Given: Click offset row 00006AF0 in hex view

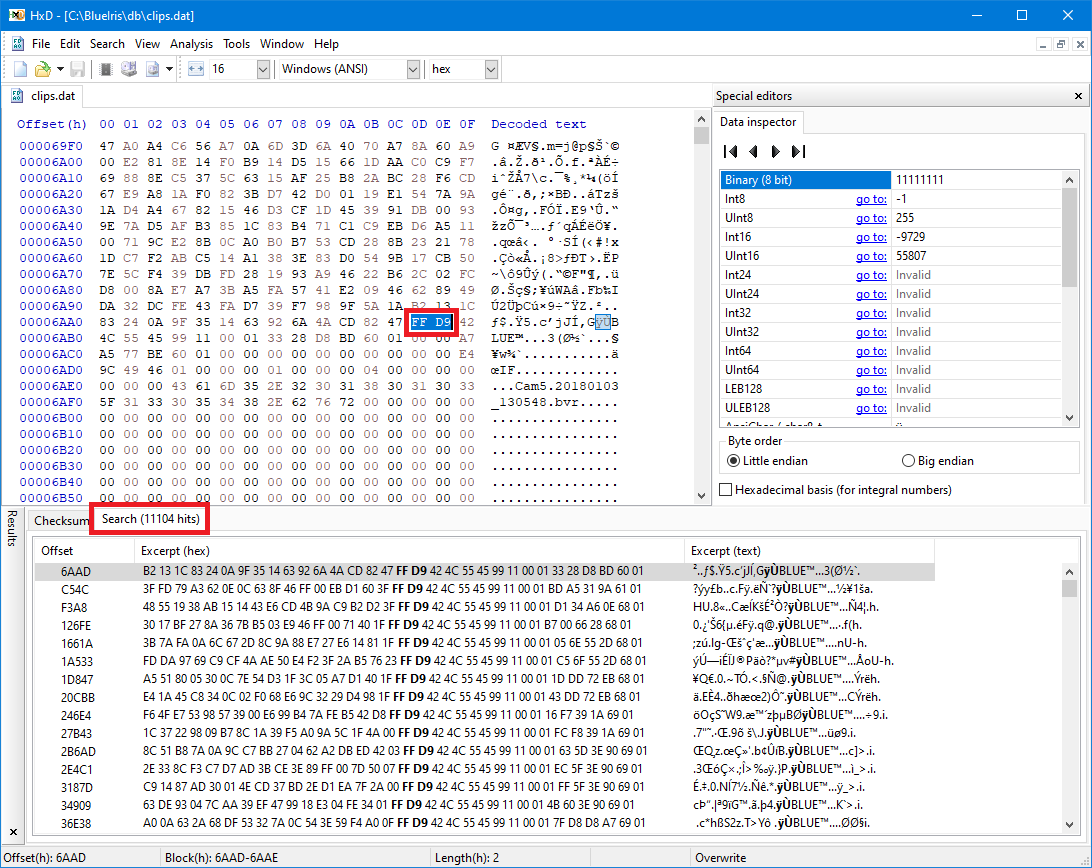Looking at the screenshot, I should (x=51, y=402).
